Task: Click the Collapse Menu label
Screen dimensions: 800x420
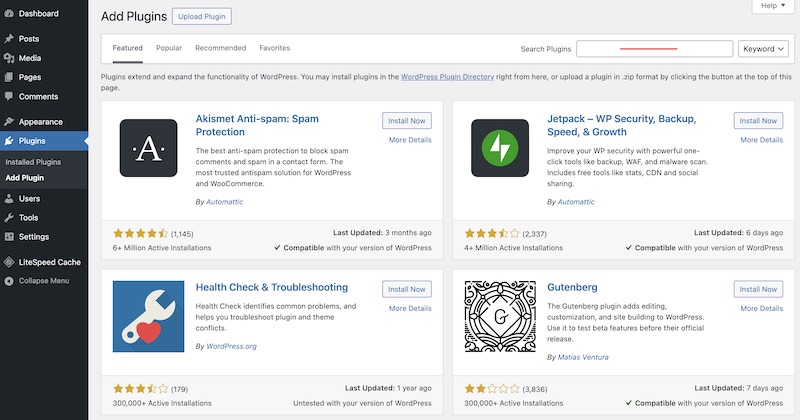Action: click(44, 281)
